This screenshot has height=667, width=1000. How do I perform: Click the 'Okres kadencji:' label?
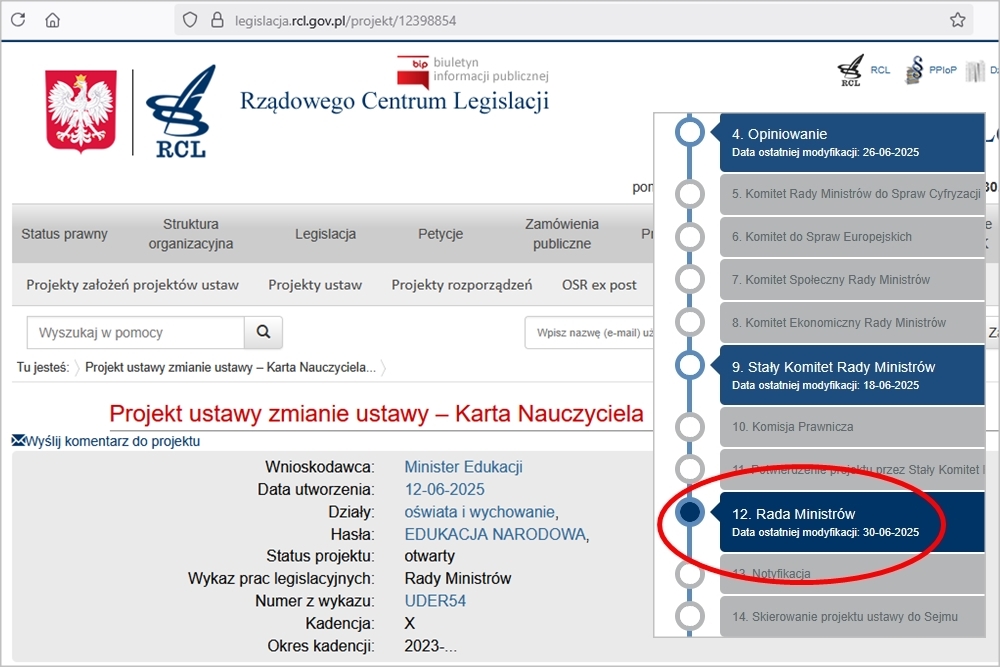click(x=321, y=646)
